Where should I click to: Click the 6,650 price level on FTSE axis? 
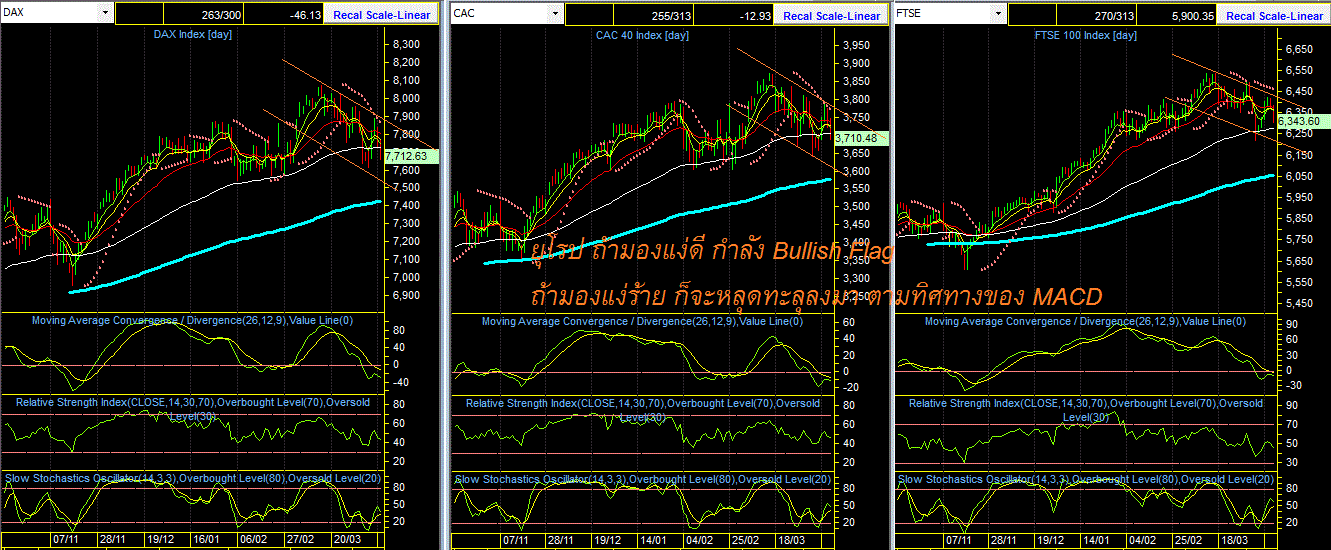pyautogui.click(x=1298, y=48)
